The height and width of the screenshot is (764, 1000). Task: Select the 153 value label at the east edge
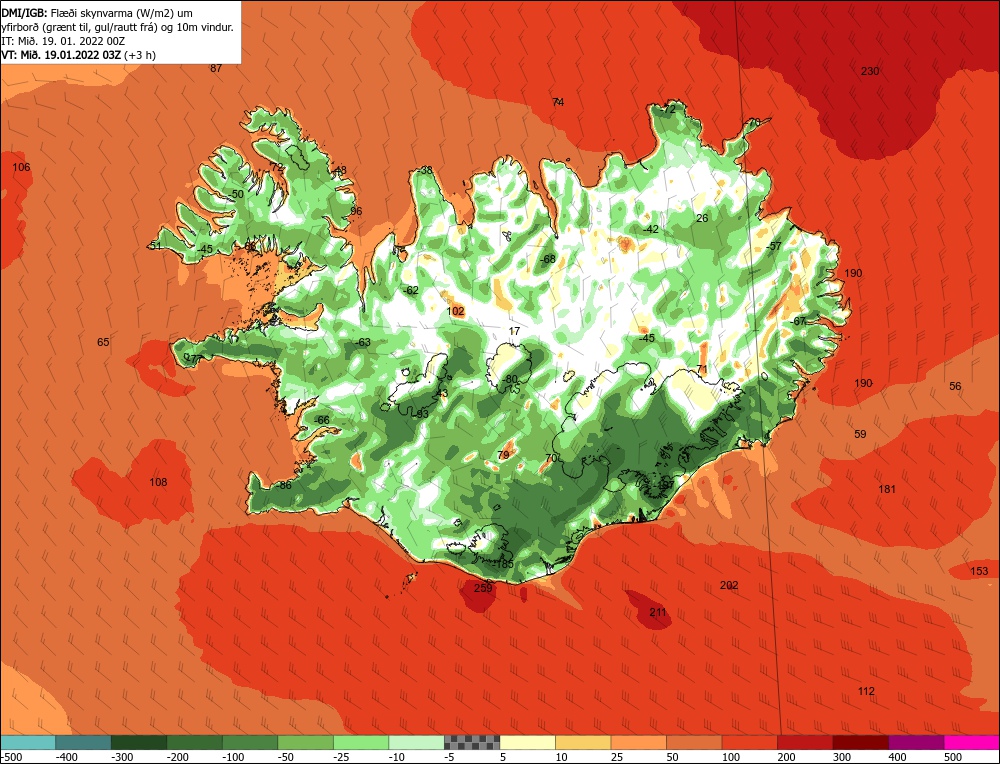coord(979,571)
